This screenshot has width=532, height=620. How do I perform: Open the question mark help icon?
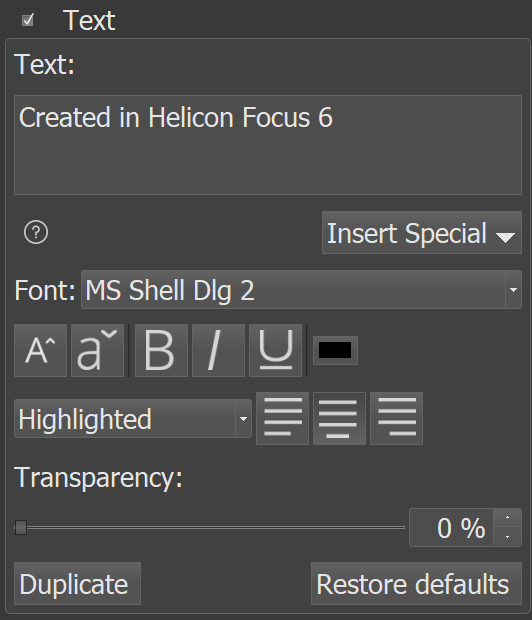[x=36, y=232]
